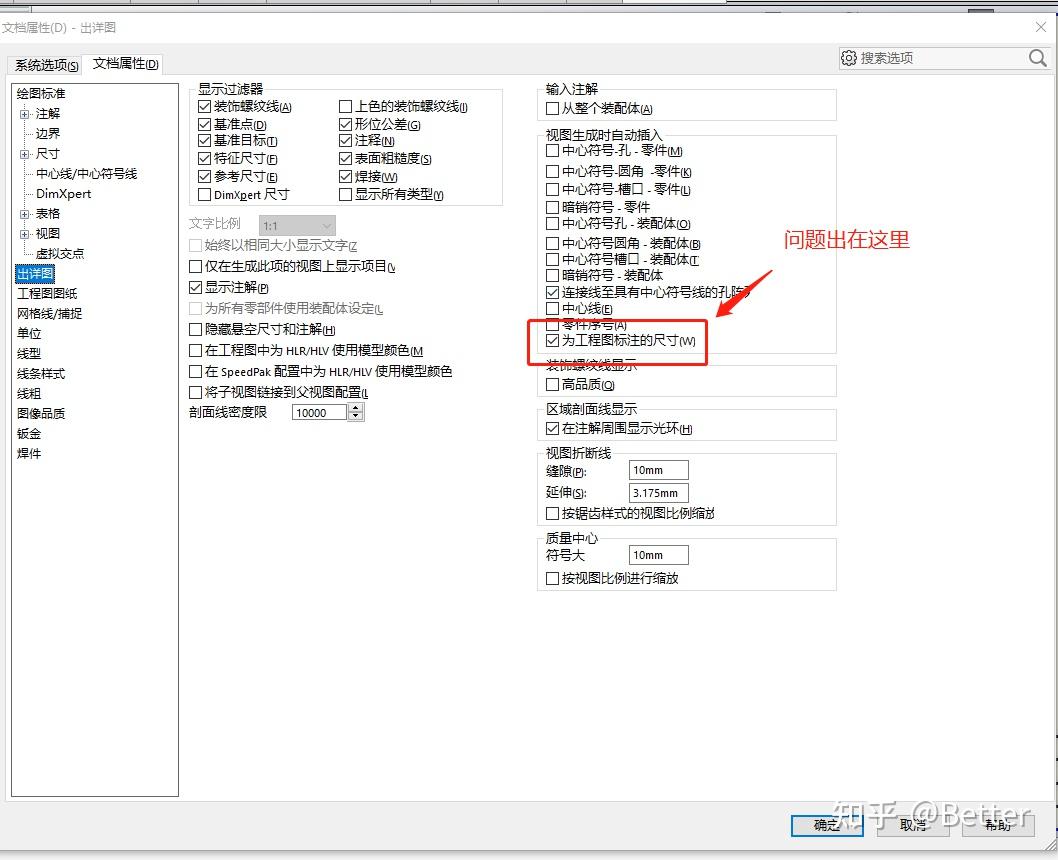Click the gear icon in search box
Screen dimensions: 1058x860
click(849, 58)
